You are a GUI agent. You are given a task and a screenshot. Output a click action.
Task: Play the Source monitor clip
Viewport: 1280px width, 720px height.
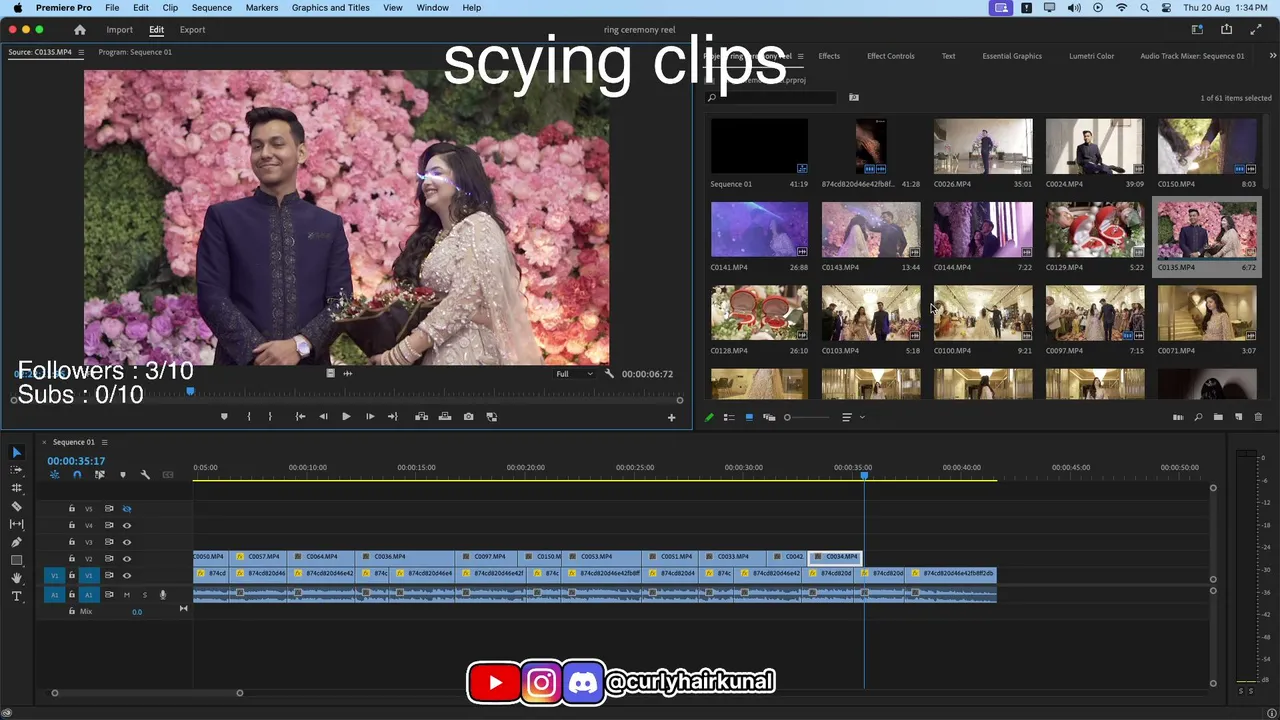[346, 417]
